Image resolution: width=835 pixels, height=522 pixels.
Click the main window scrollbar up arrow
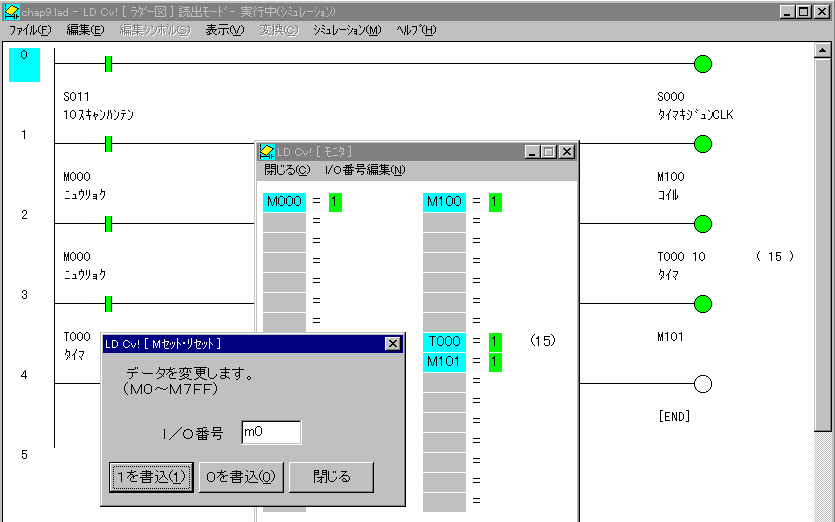(823, 49)
